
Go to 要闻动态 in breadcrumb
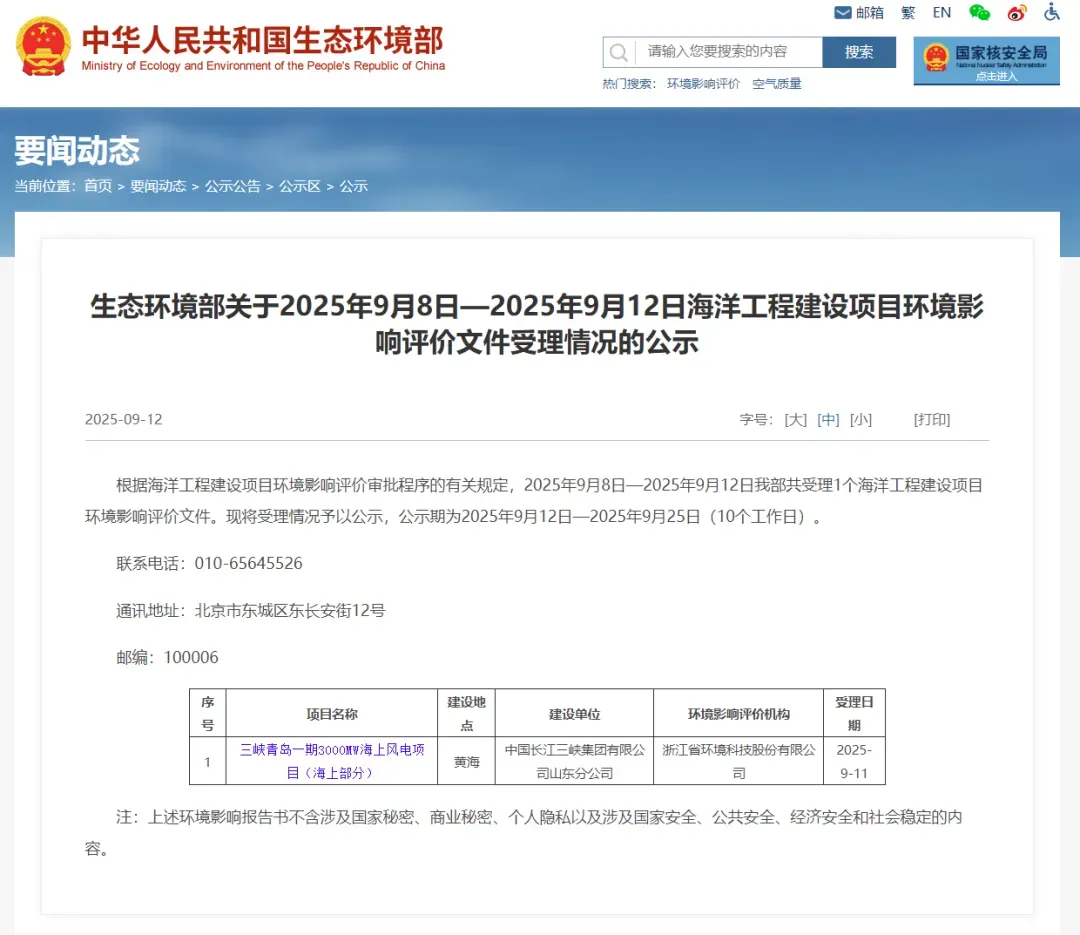(158, 186)
